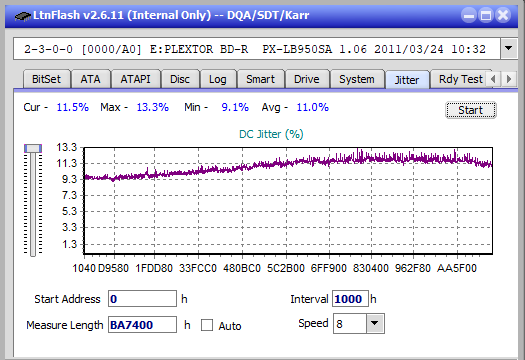Switch to the BitSet tab

click(x=47, y=79)
